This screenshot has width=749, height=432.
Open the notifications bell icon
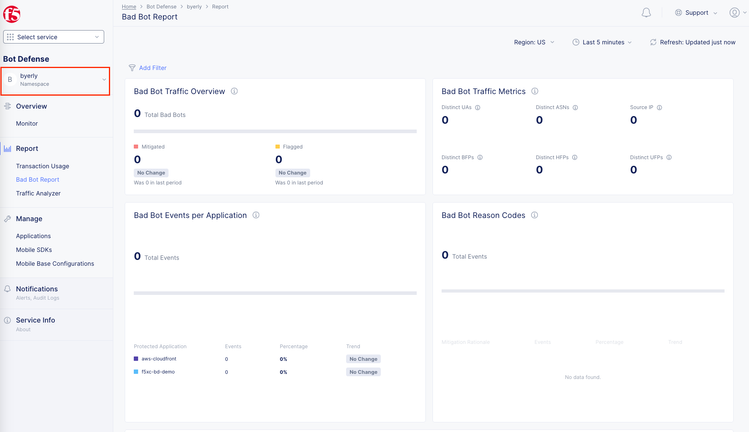(646, 13)
